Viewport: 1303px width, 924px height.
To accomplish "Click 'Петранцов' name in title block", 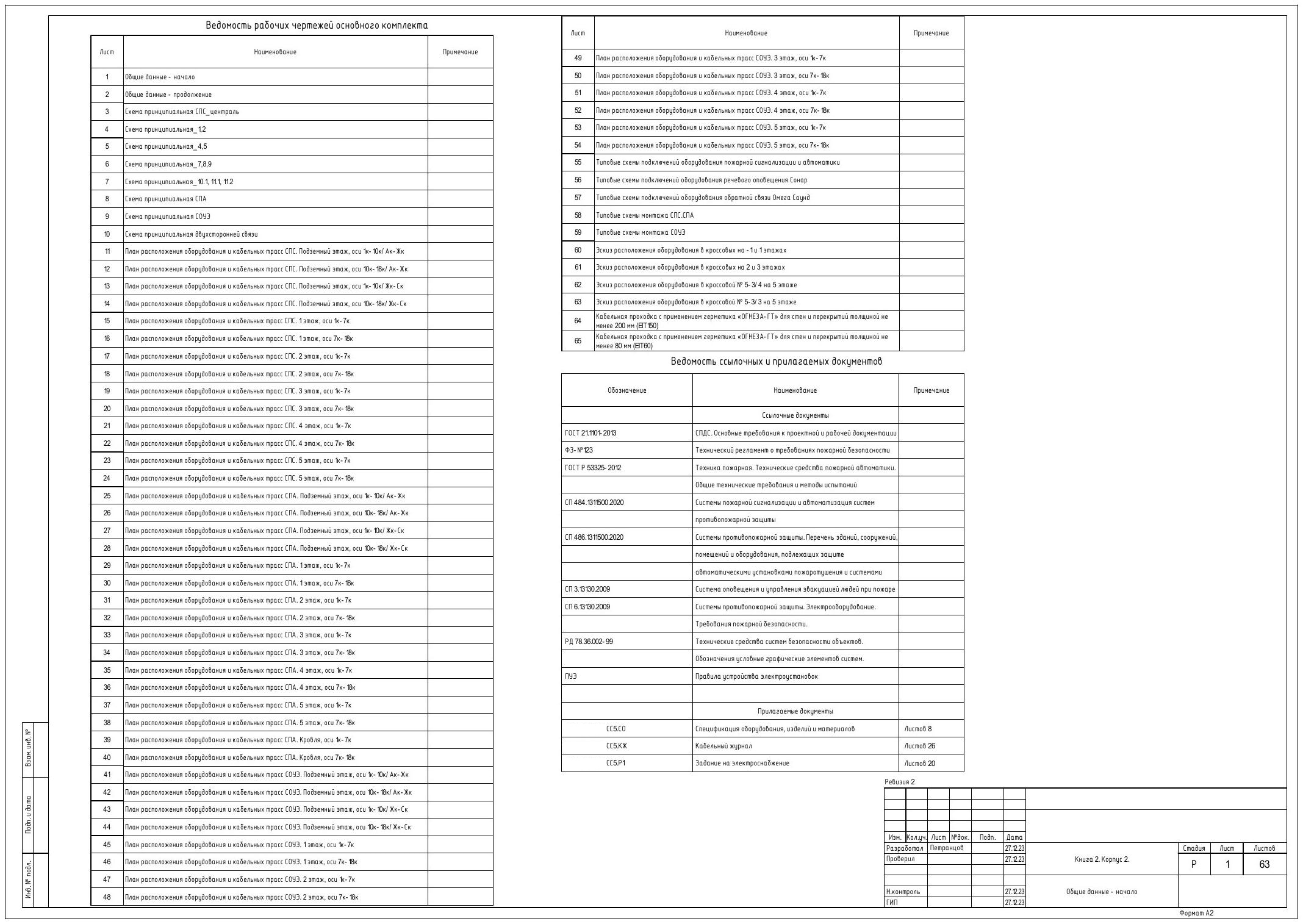I will [947, 848].
